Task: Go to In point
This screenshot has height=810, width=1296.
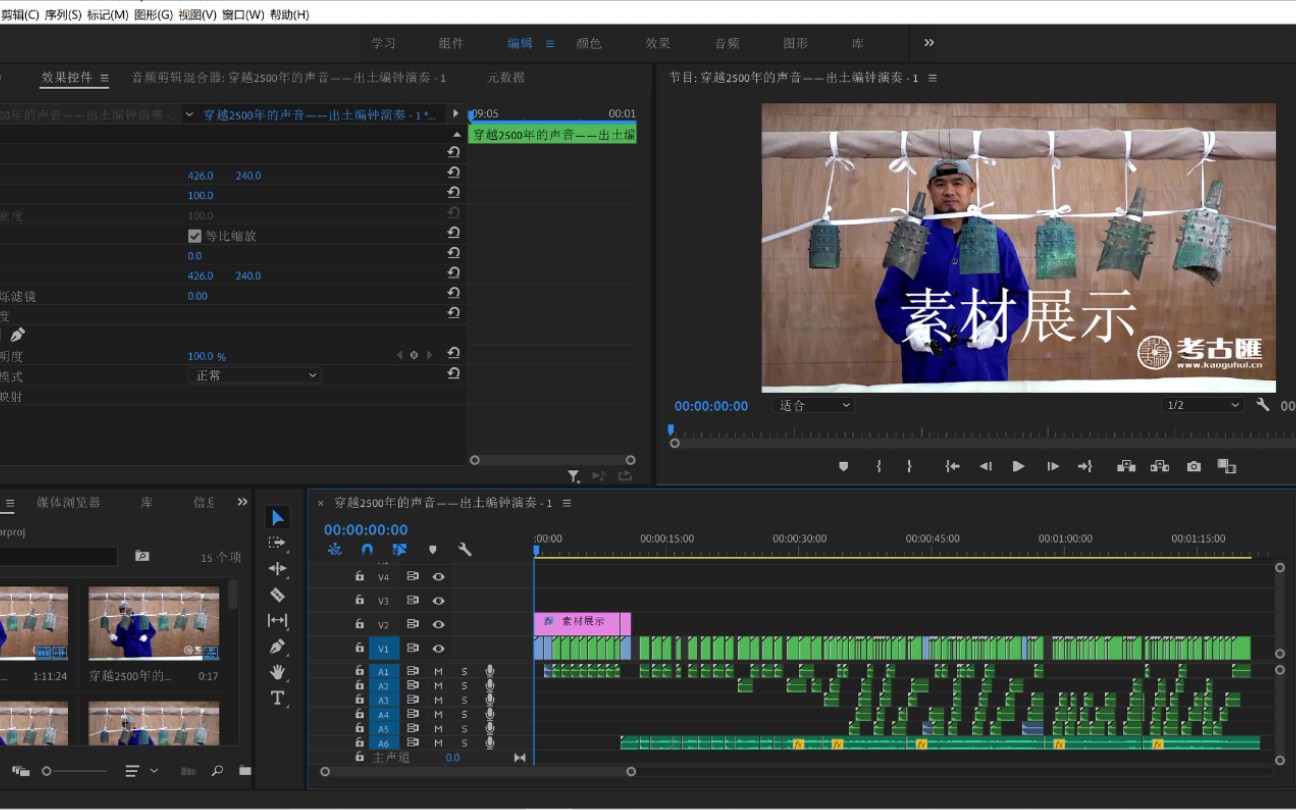Action: coord(952,466)
